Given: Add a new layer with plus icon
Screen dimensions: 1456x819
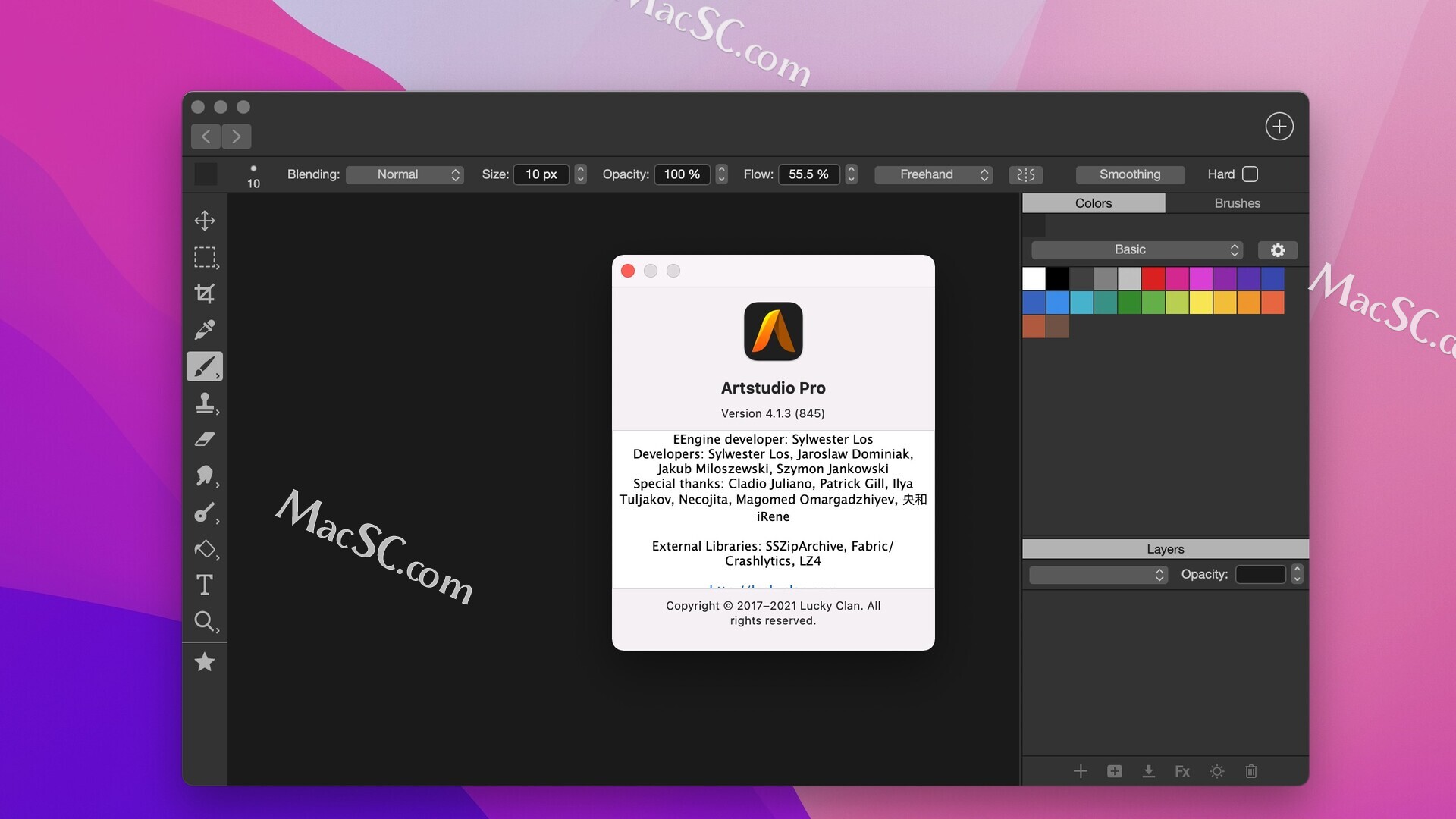Looking at the screenshot, I should (x=1081, y=771).
